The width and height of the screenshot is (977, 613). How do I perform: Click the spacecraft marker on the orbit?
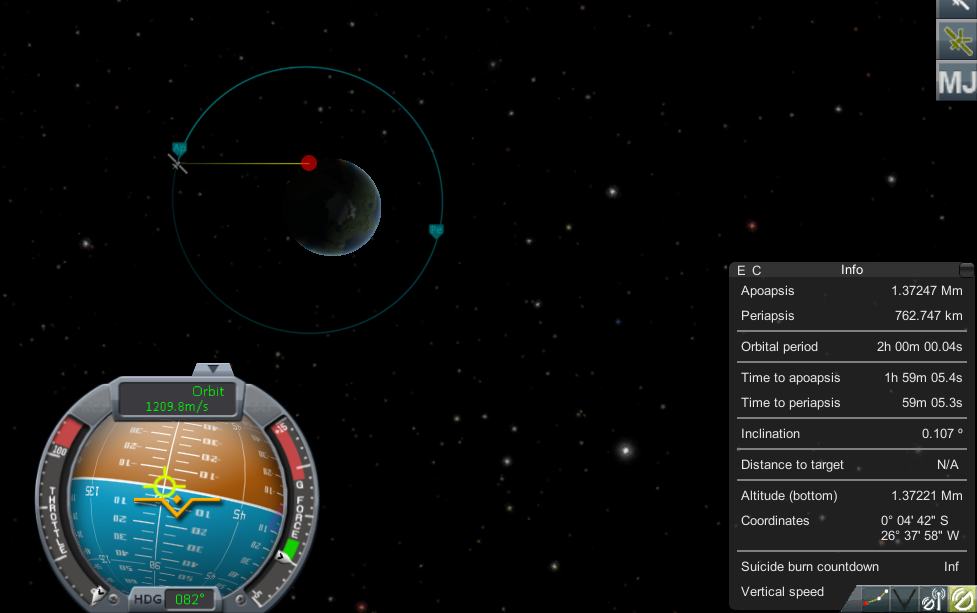pyautogui.click(x=178, y=162)
